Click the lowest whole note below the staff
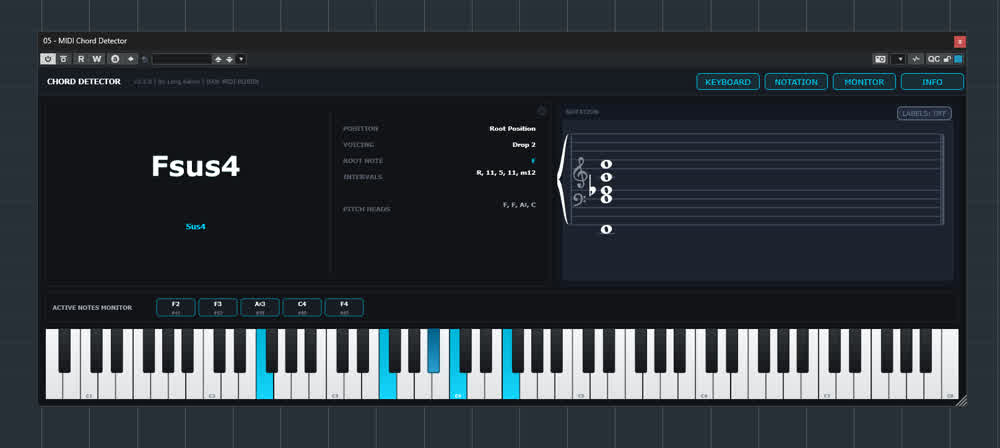The image size is (1000, 448). coord(606,229)
